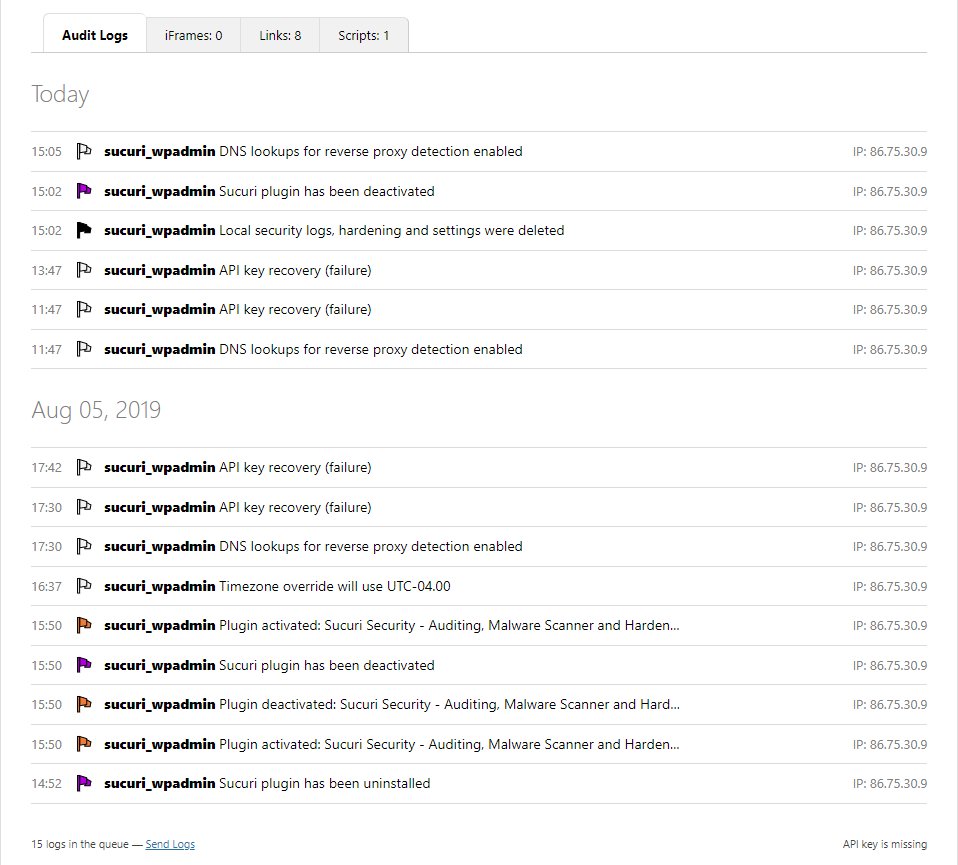
Task: Click the flag icon on the 13:47 API key recovery
Action: (x=84, y=270)
